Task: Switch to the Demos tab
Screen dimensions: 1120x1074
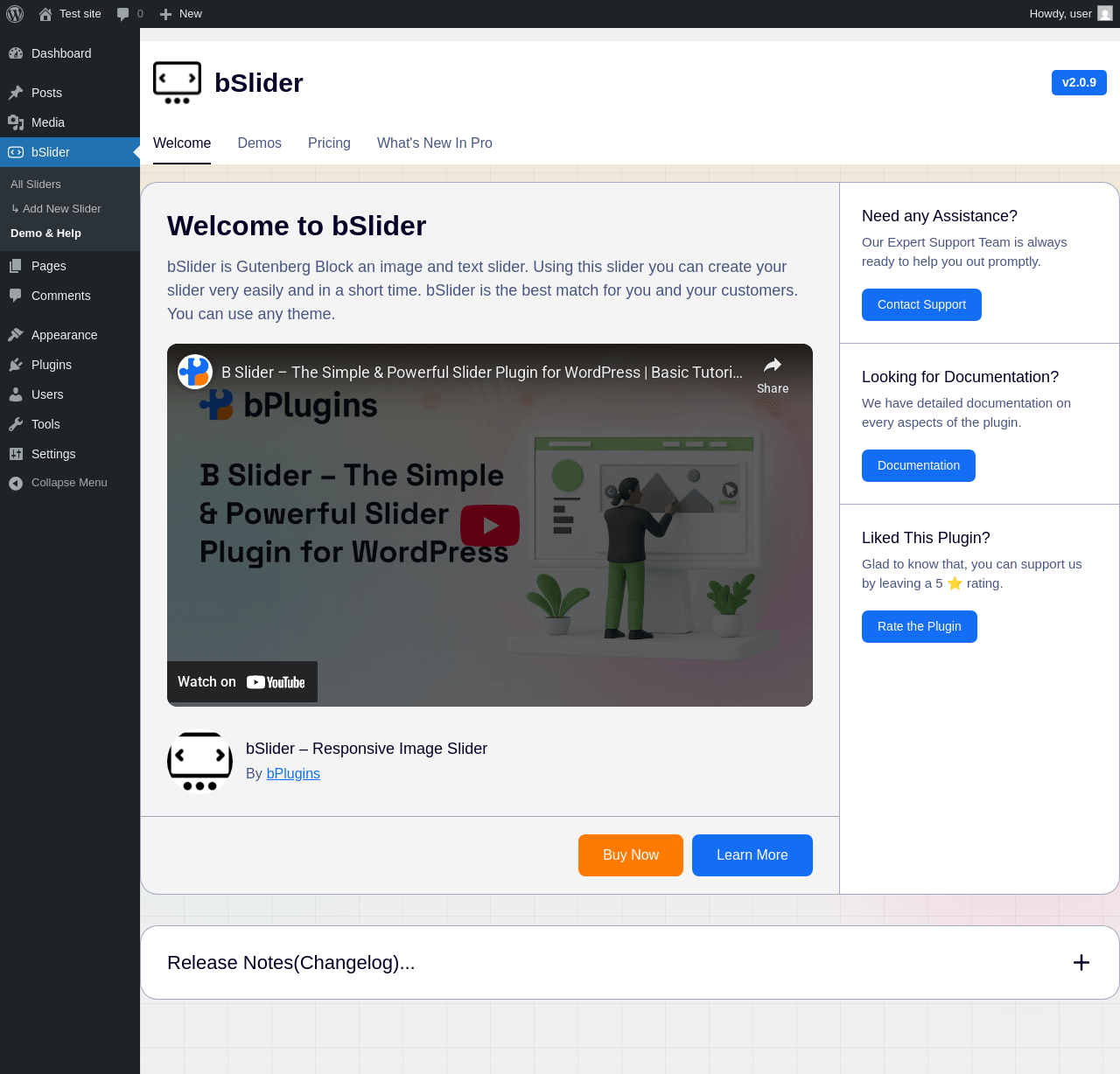Action: [260, 143]
